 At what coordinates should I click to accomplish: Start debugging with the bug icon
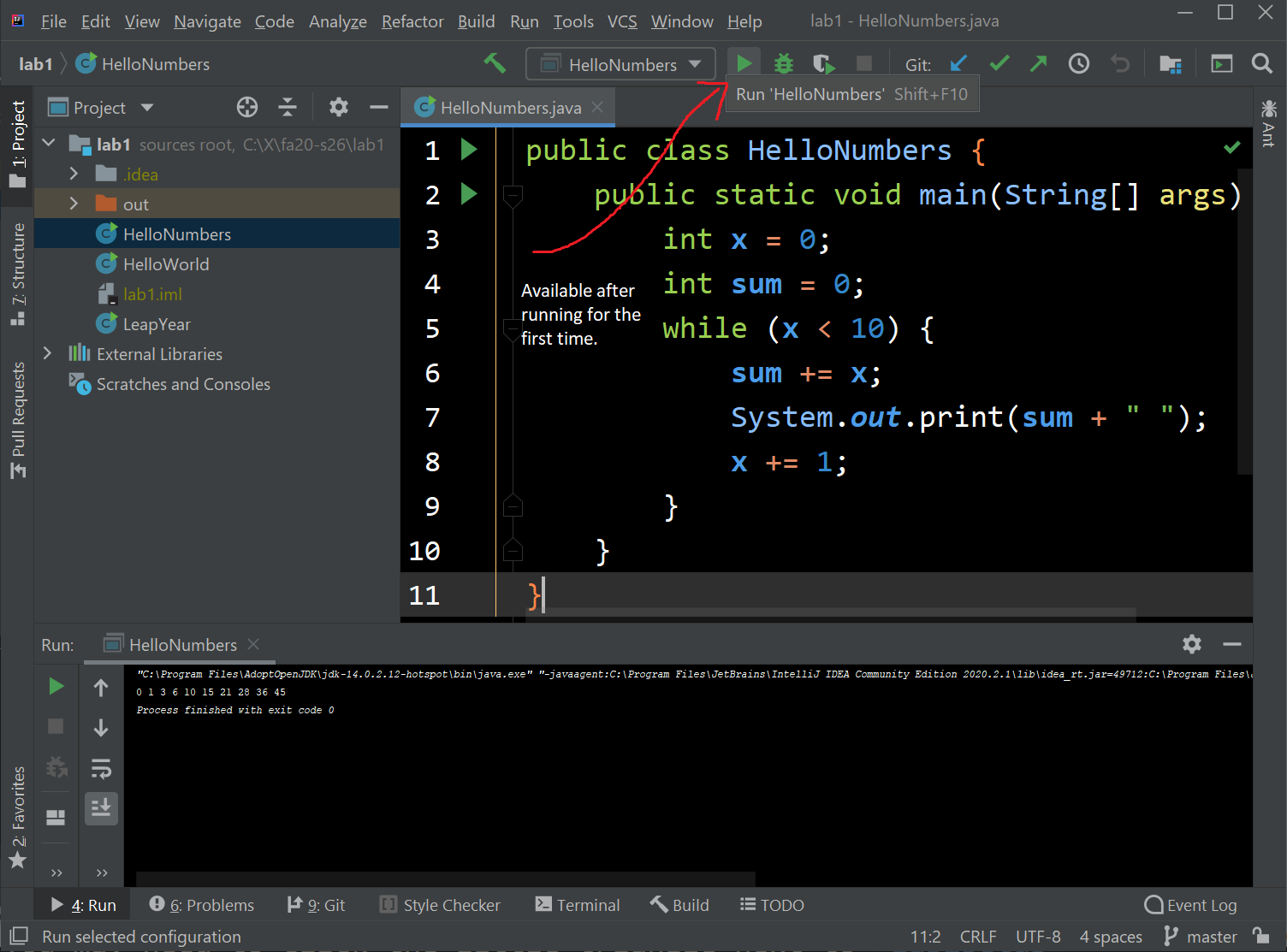pos(784,63)
